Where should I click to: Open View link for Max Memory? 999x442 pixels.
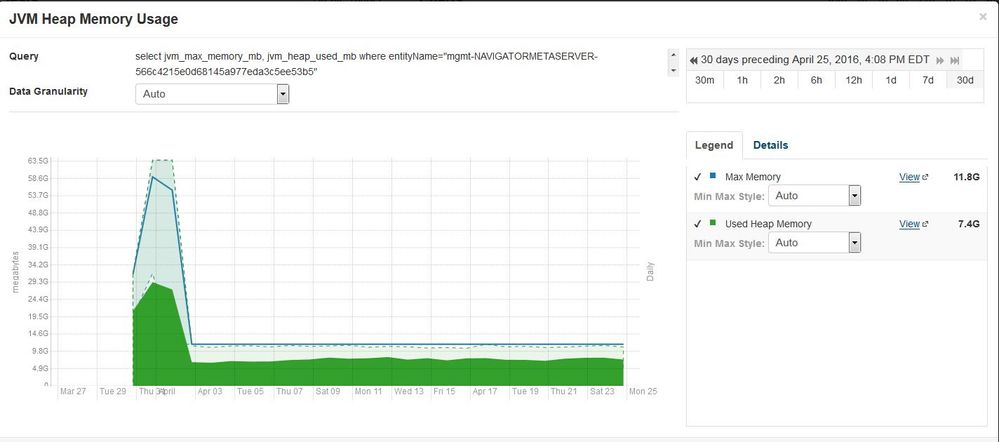click(909, 177)
